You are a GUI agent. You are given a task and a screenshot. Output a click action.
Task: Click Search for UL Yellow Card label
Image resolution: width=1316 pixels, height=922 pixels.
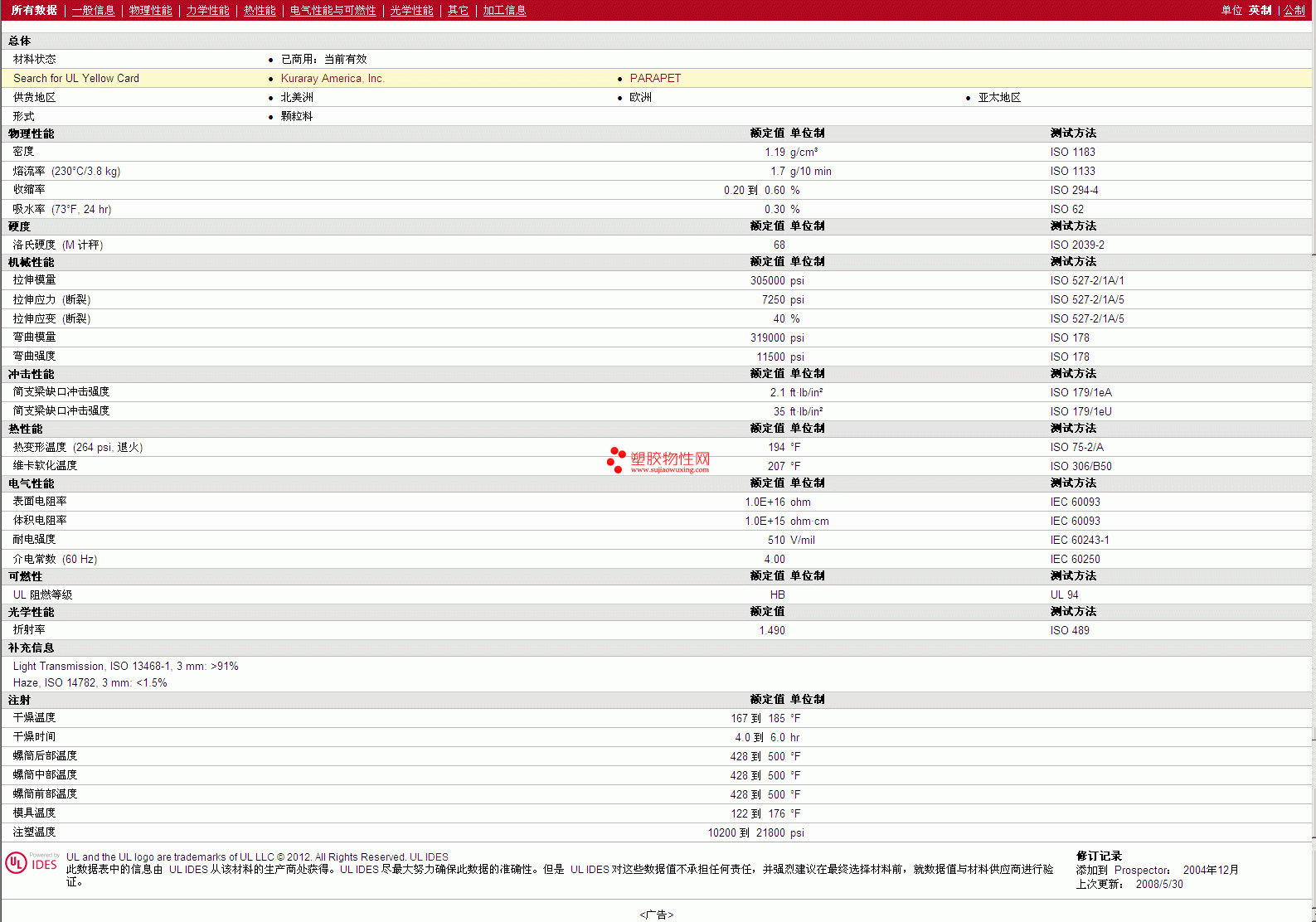(76, 78)
